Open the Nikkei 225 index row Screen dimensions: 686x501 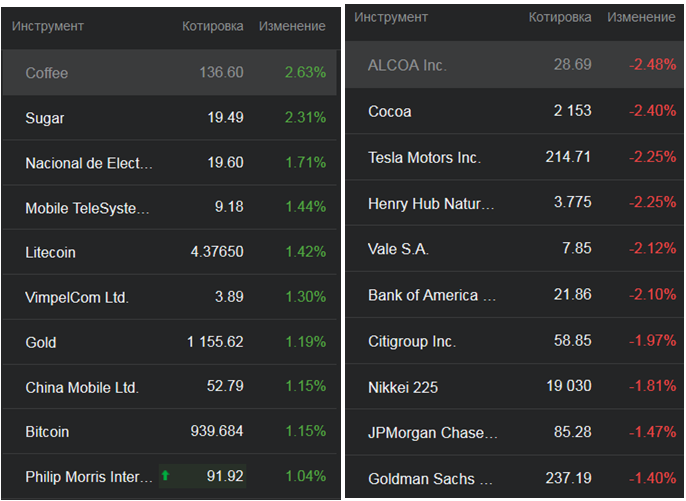[x=403, y=387]
